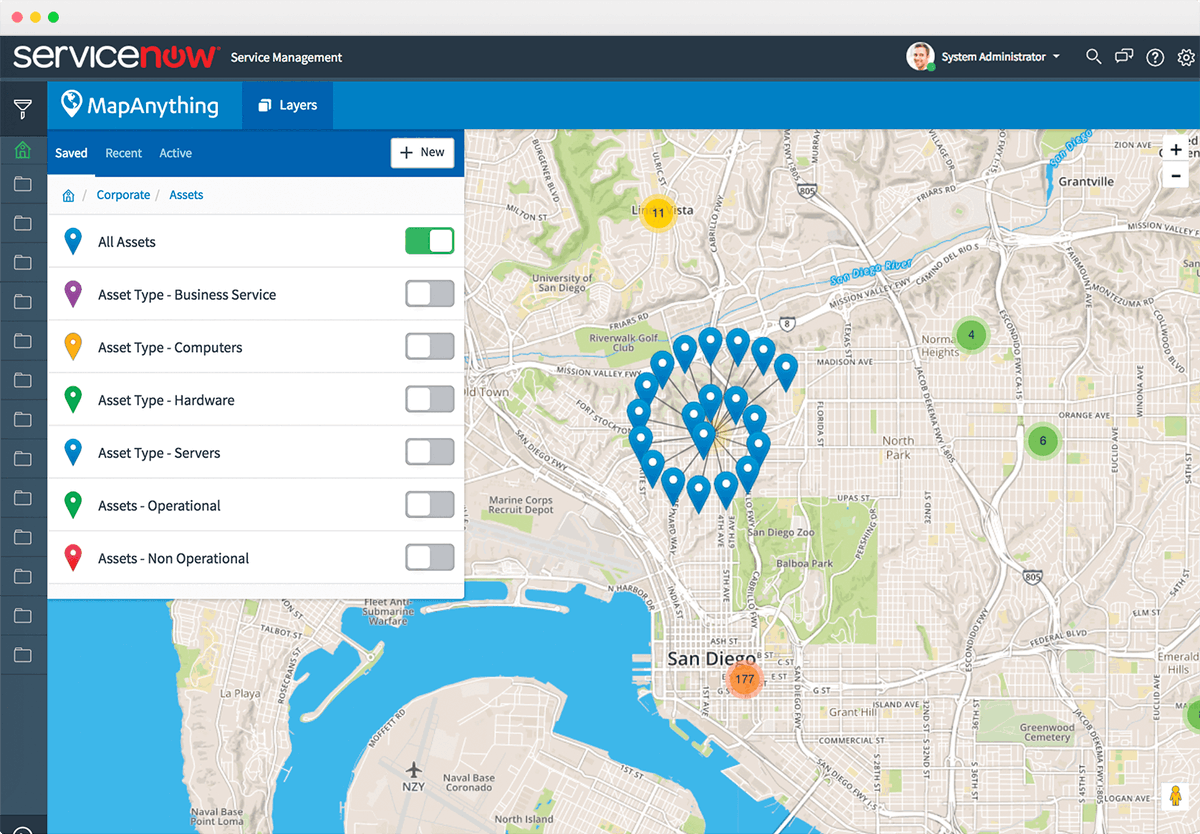The image size is (1200, 834).
Task: Click the filter funnel icon in sidebar
Action: [x=22, y=109]
